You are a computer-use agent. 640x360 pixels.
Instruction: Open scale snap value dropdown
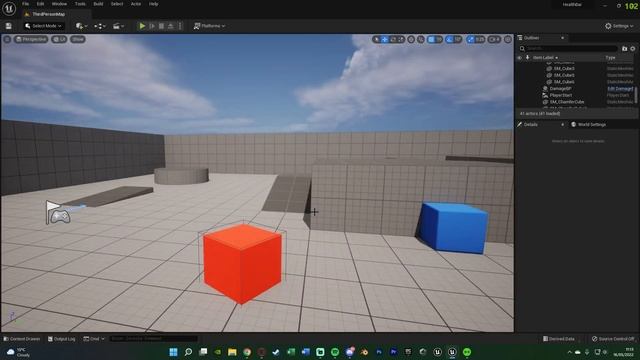click(480, 39)
